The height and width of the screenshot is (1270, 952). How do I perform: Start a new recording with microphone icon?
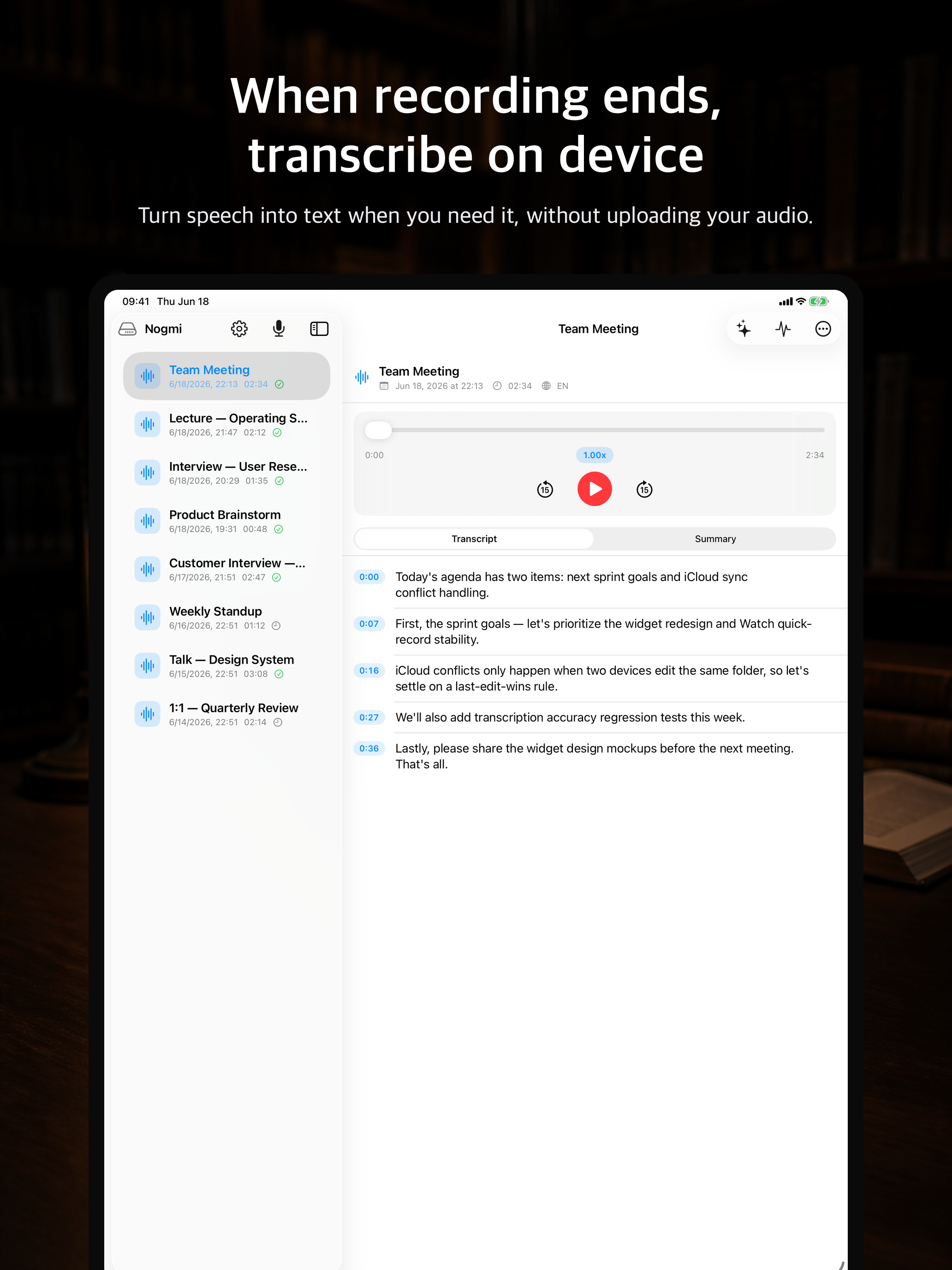tap(279, 329)
